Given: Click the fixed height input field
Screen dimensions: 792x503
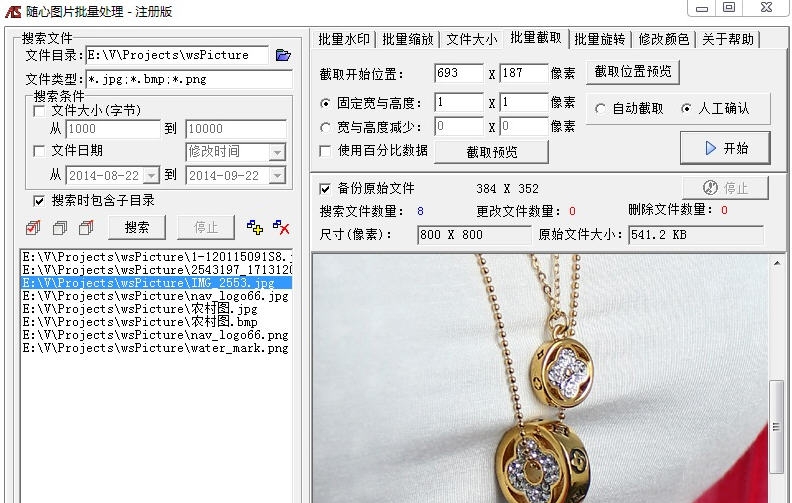Looking at the screenshot, I should pos(524,103).
